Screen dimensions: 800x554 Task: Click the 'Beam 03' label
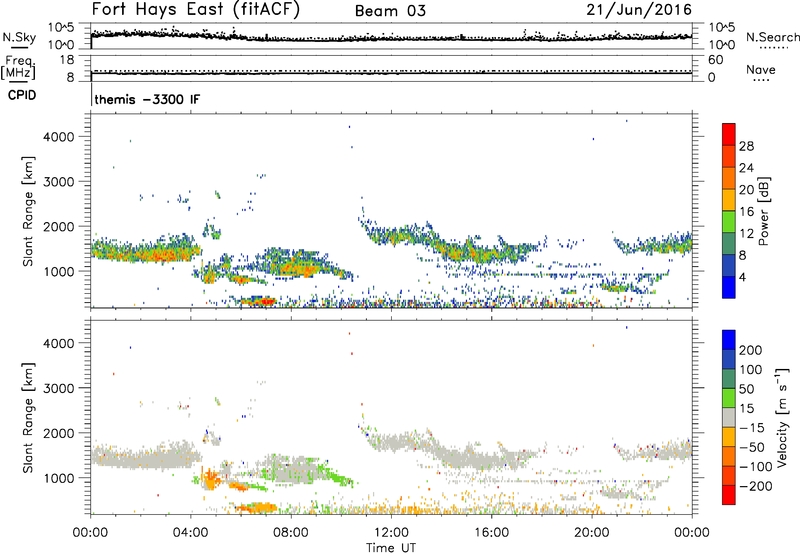pyautogui.click(x=390, y=11)
